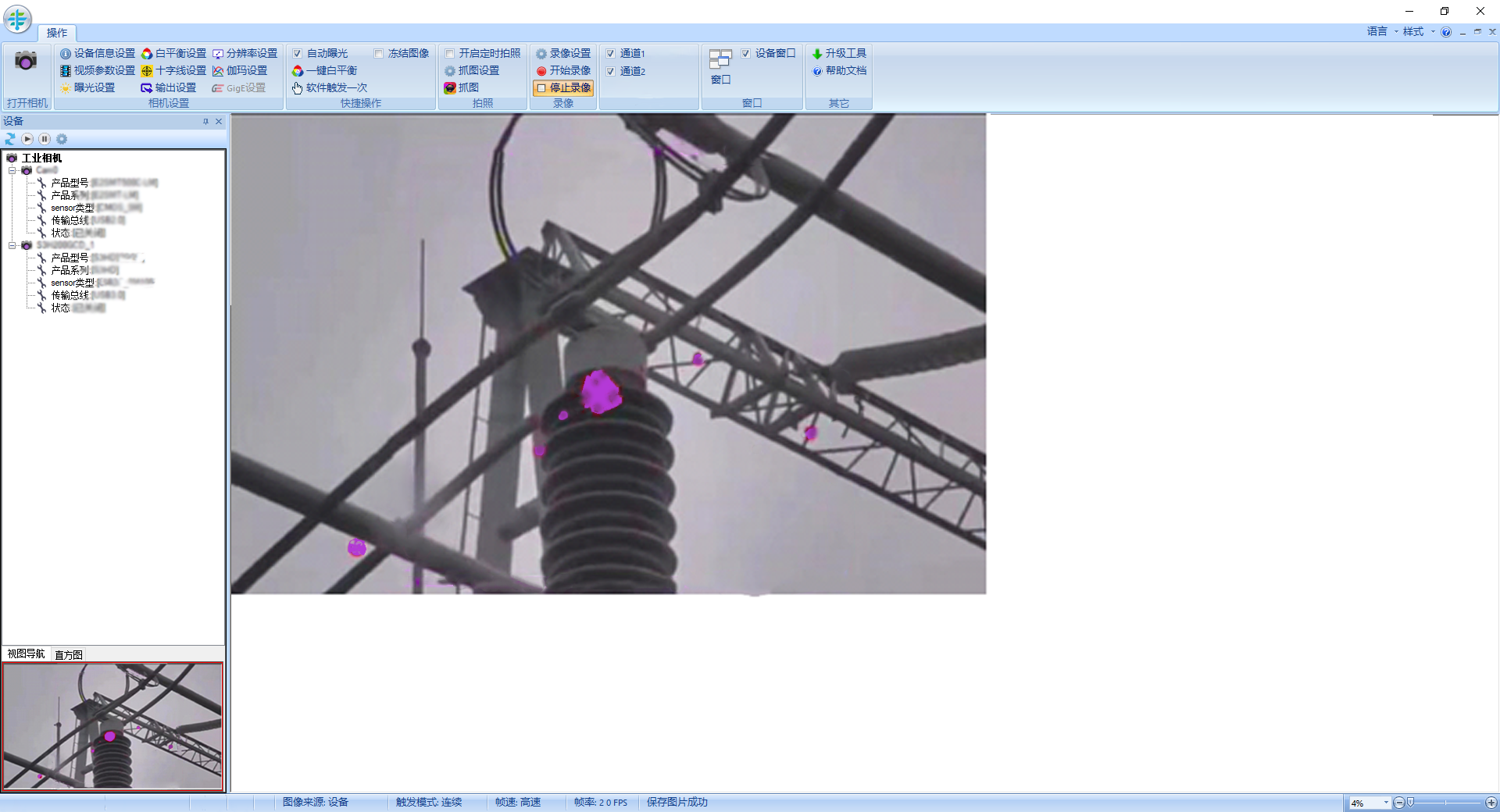Toggle 自动曝光 auto exposure checkbox
This screenshot has height=812, width=1500.
(x=297, y=53)
